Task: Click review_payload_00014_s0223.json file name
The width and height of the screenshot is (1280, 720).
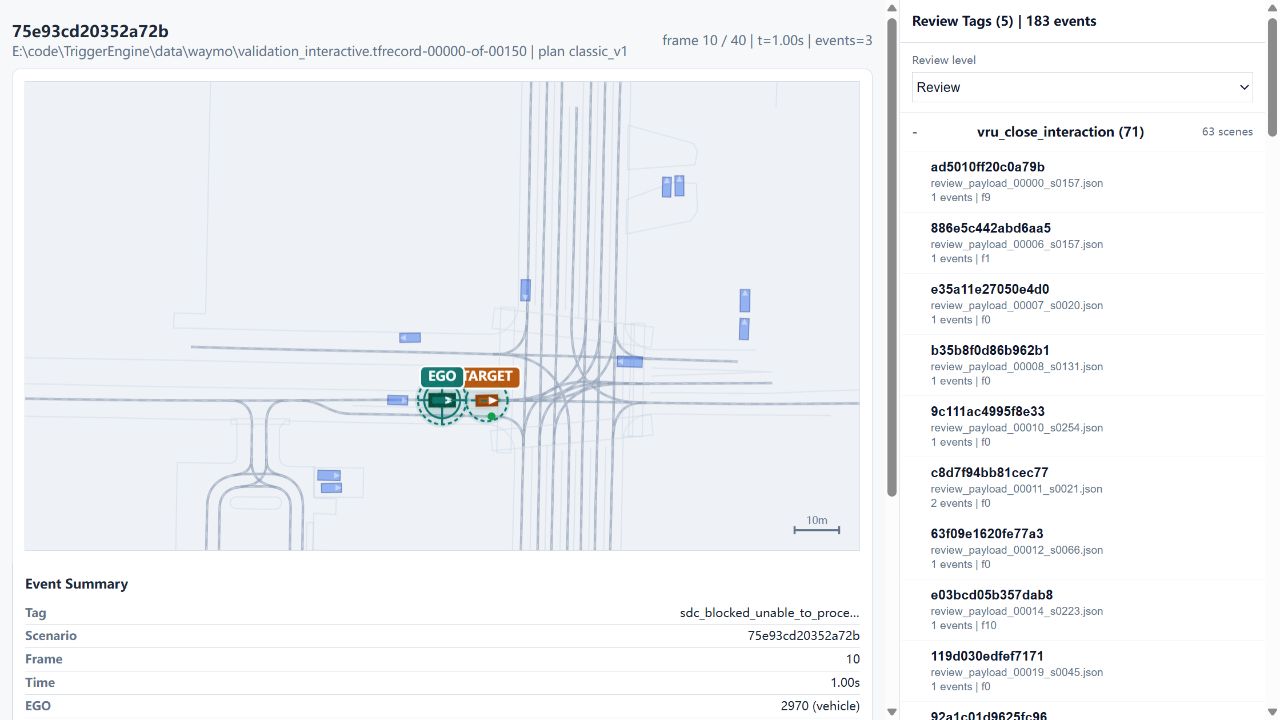Action: [1016, 611]
